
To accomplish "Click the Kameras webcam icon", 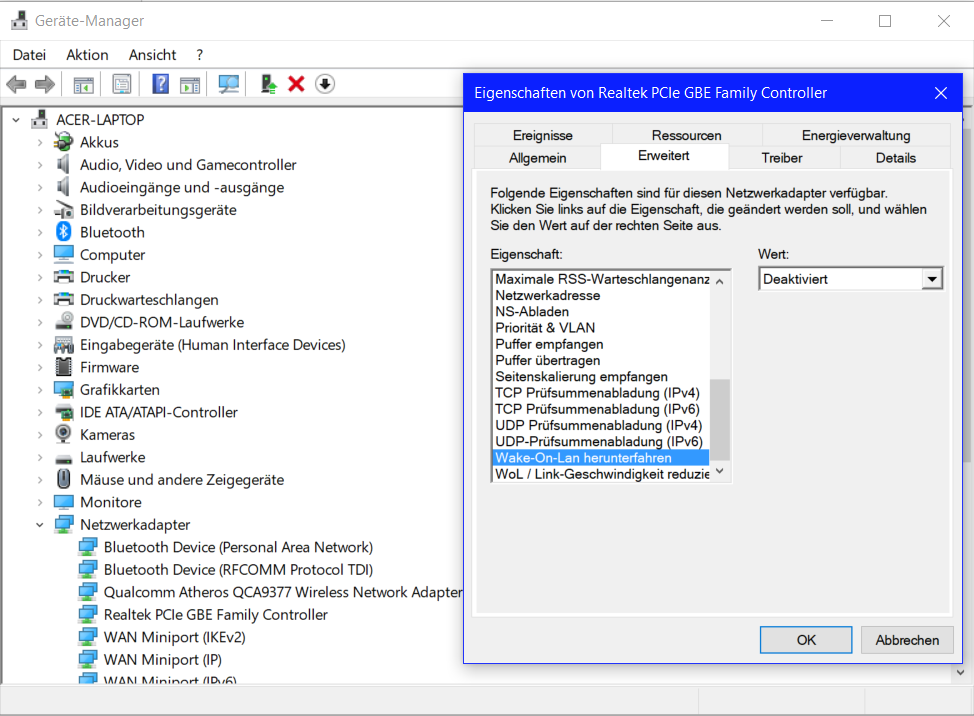I will coord(63,434).
